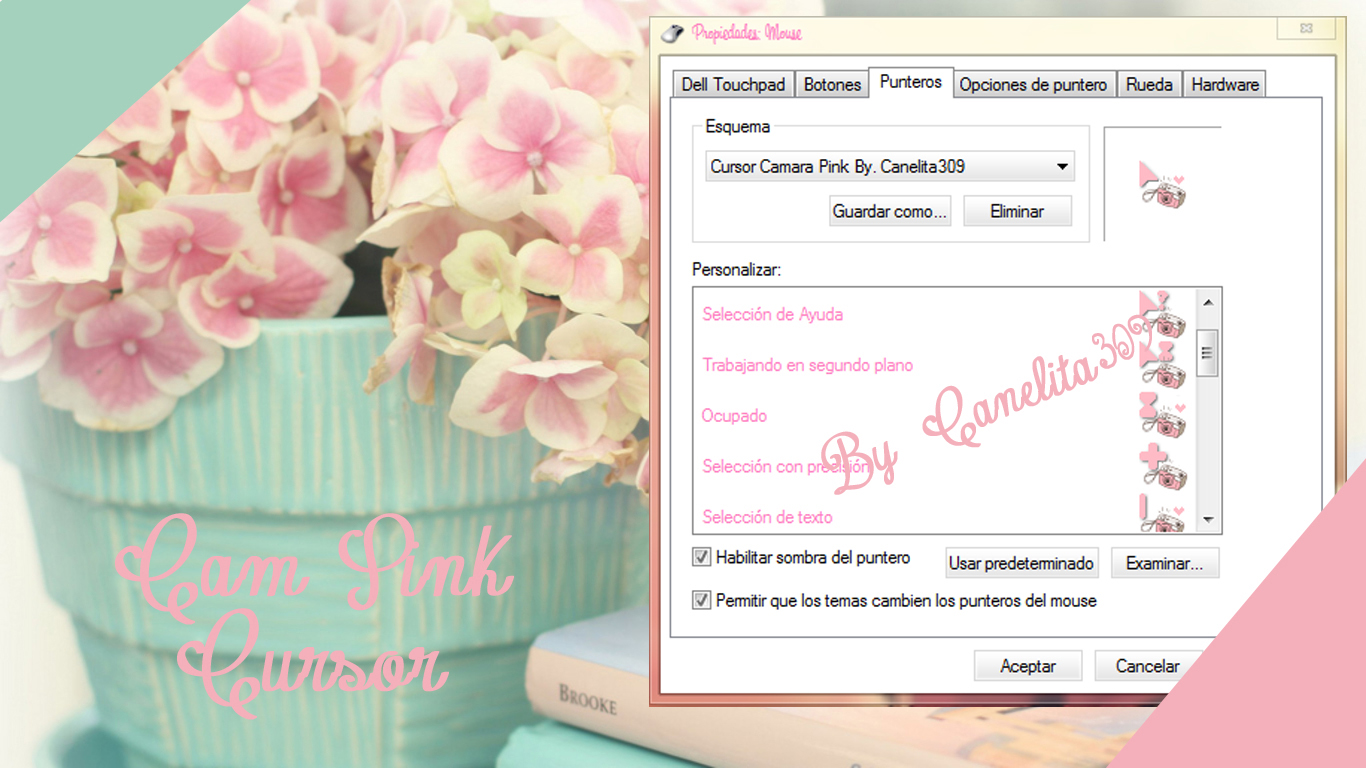
Task: Close the Propiedades: Mouse window
Action: point(1306,29)
